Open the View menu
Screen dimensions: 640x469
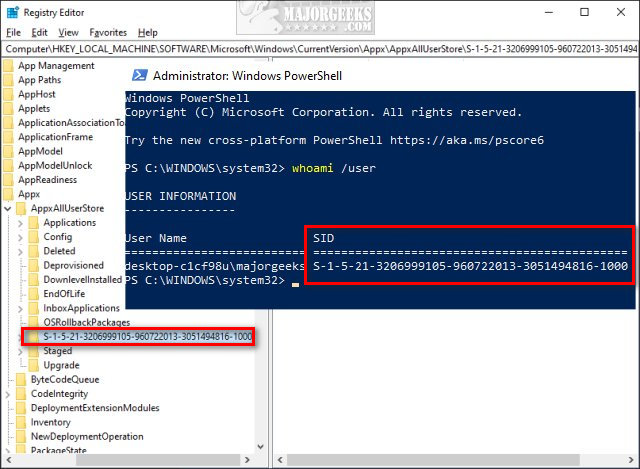point(68,33)
